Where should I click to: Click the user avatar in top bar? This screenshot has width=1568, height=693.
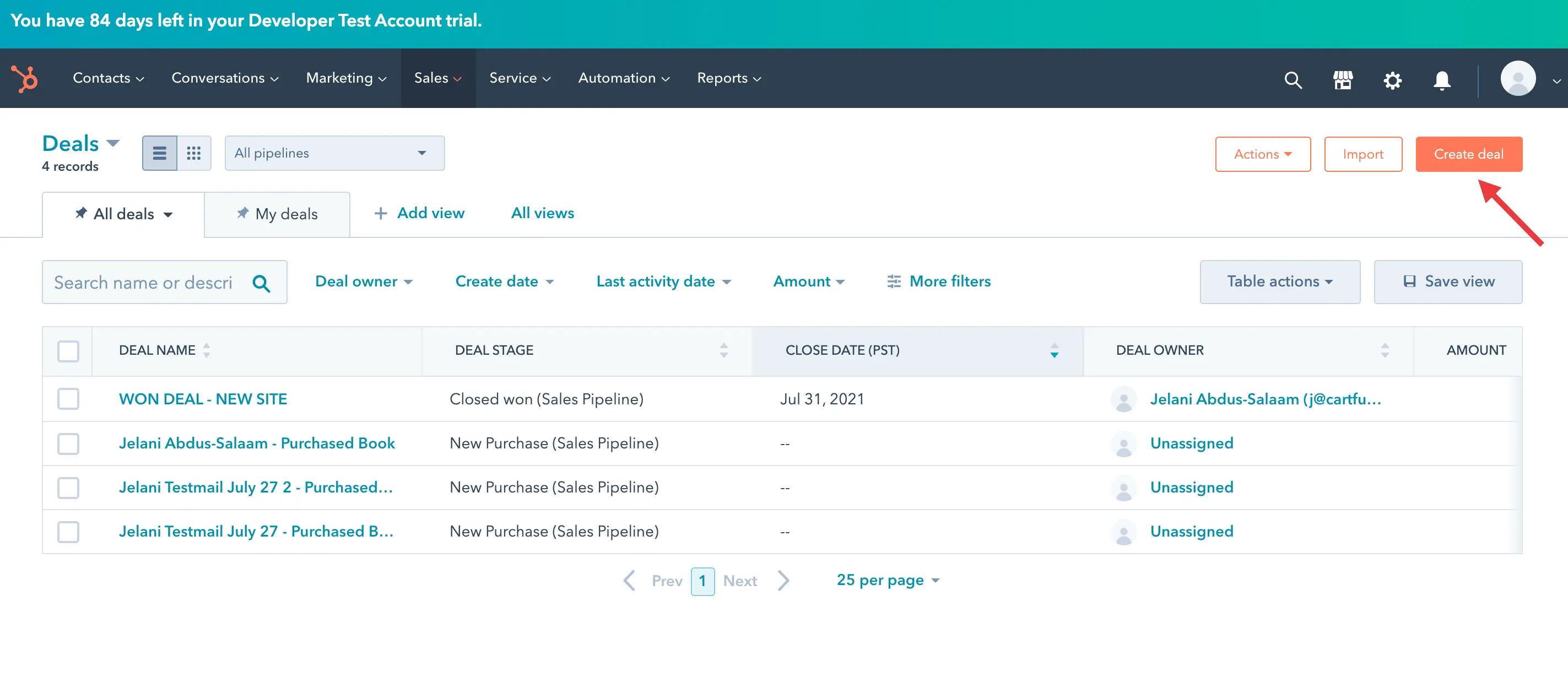[1517, 78]
